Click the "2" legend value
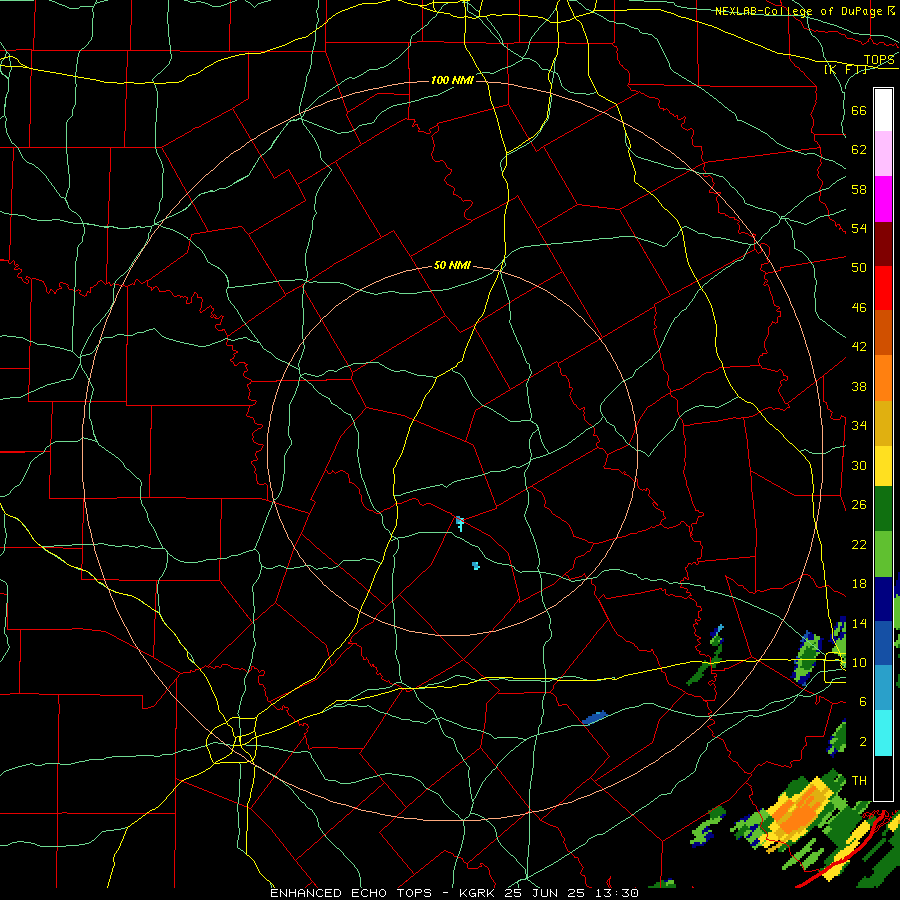Screen dimensions: 900x900 click(863, 742)
